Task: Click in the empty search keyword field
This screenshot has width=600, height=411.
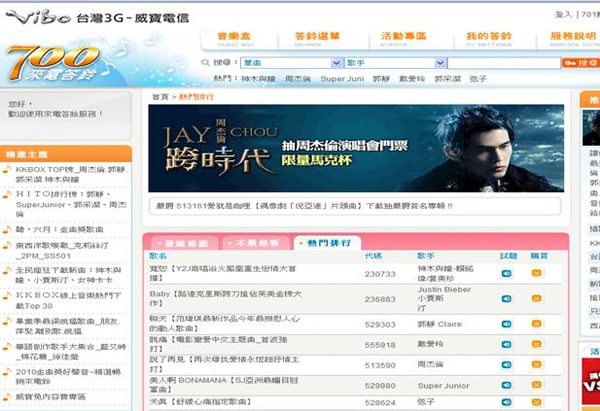Action: [x=504, y=63]
